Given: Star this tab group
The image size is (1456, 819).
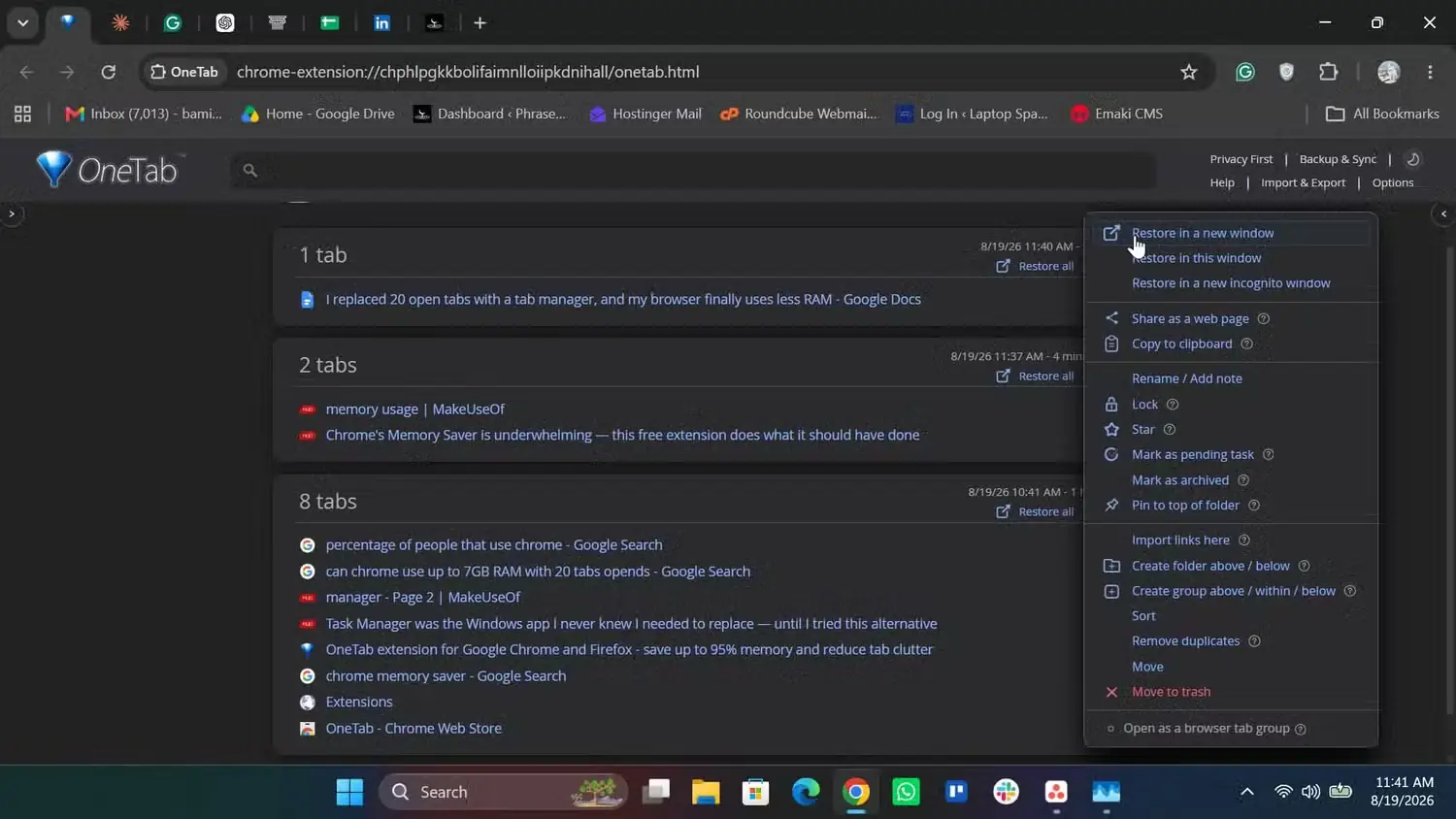Looking at the screenshot, I should (1142, 429).
